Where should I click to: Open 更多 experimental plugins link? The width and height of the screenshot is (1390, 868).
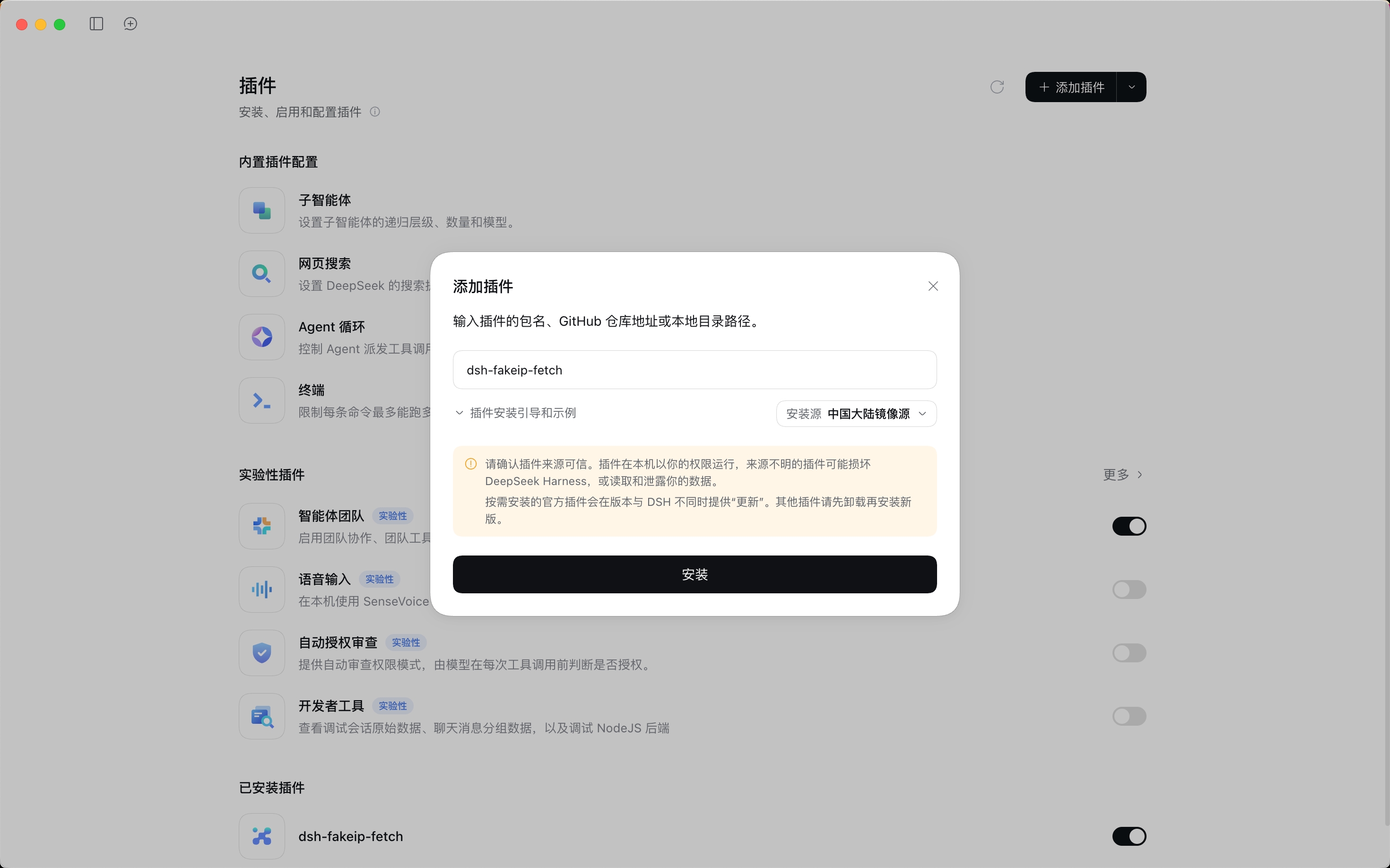pos(1122,474)
